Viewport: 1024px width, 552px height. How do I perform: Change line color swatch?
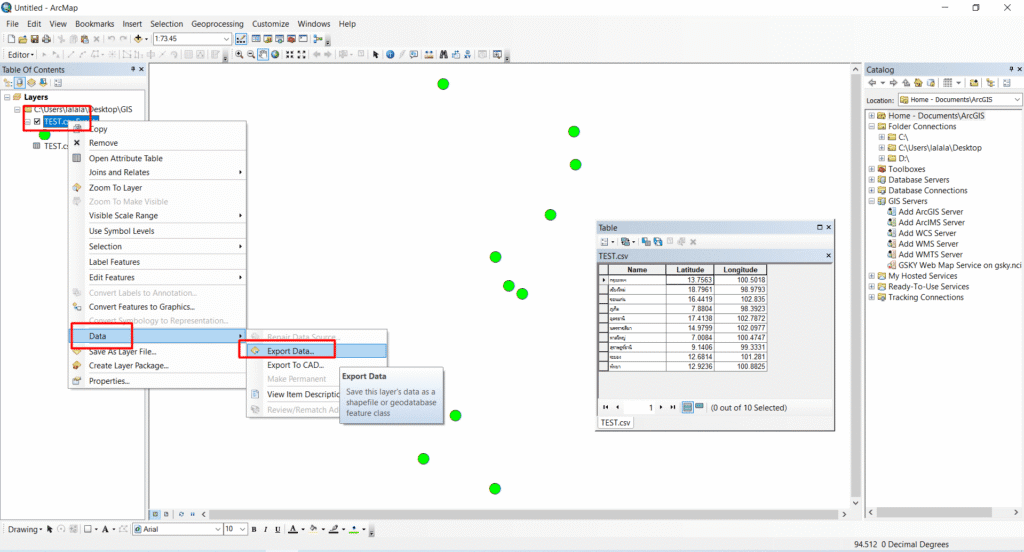click(334, 530)
